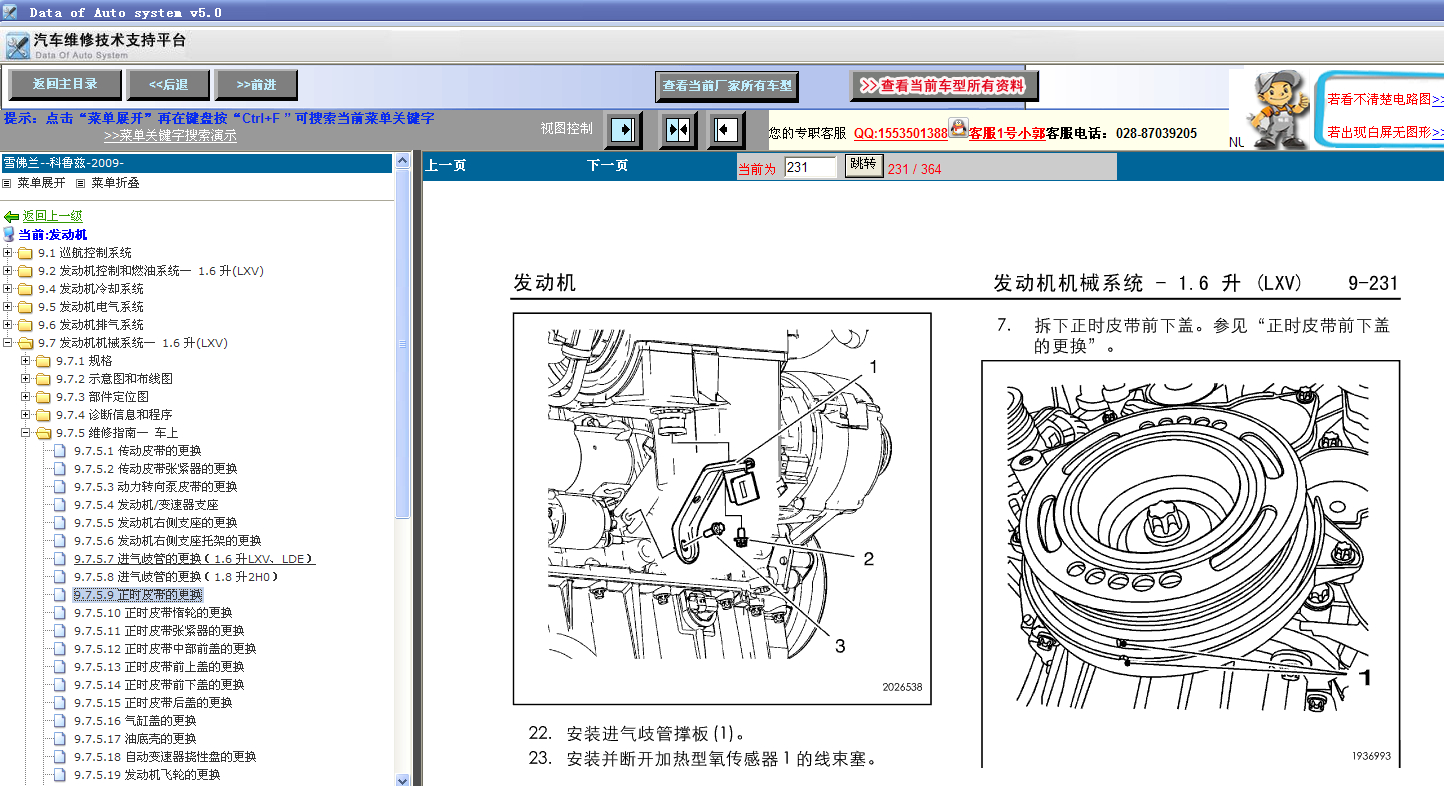Click the cartoon mechanic mascot image
The width and height of the screenshot is (1444, 786).
pos(1280,108)
